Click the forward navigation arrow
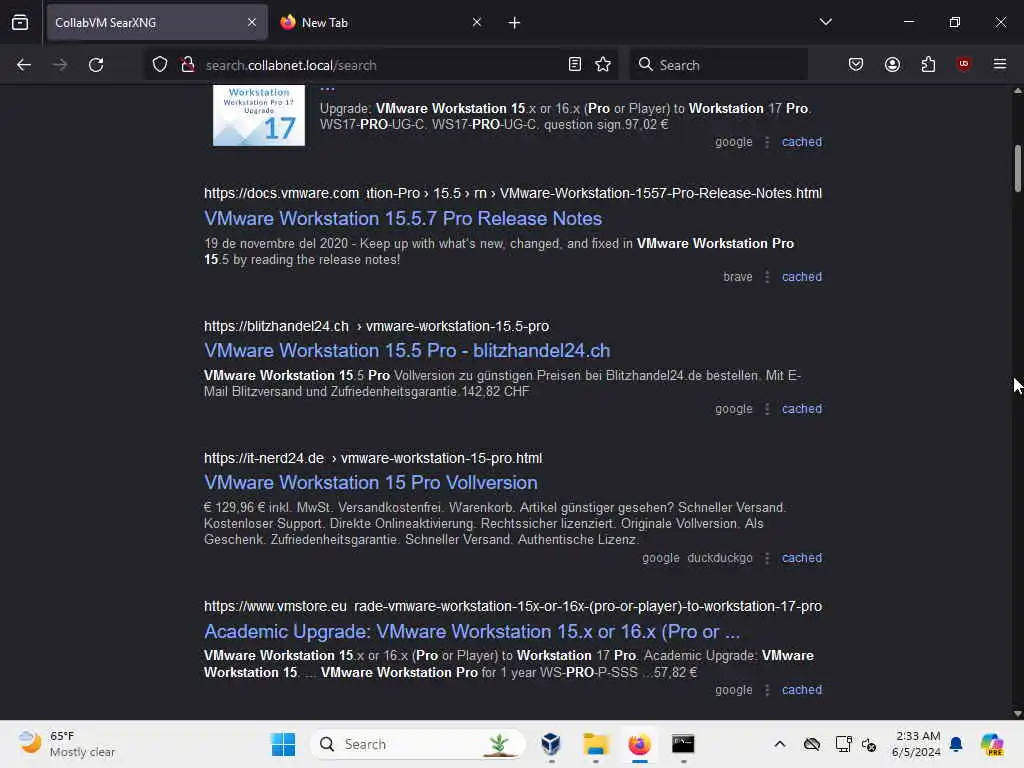 (59, 65)
